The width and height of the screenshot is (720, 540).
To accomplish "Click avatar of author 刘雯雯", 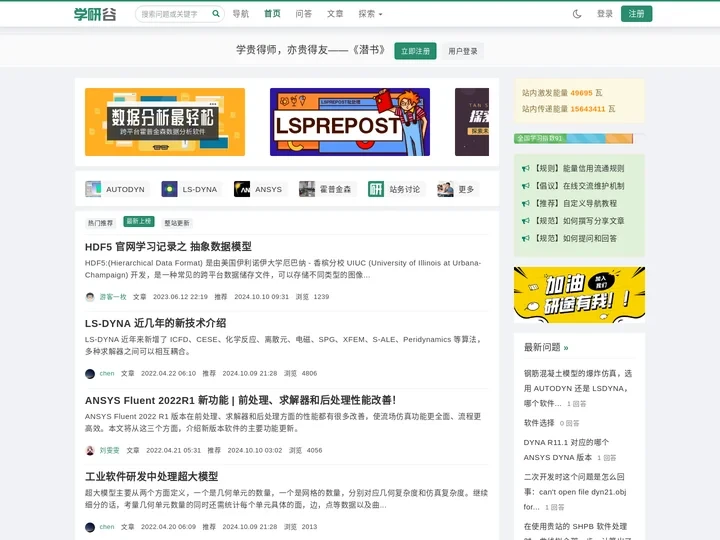I will point(90,450).
